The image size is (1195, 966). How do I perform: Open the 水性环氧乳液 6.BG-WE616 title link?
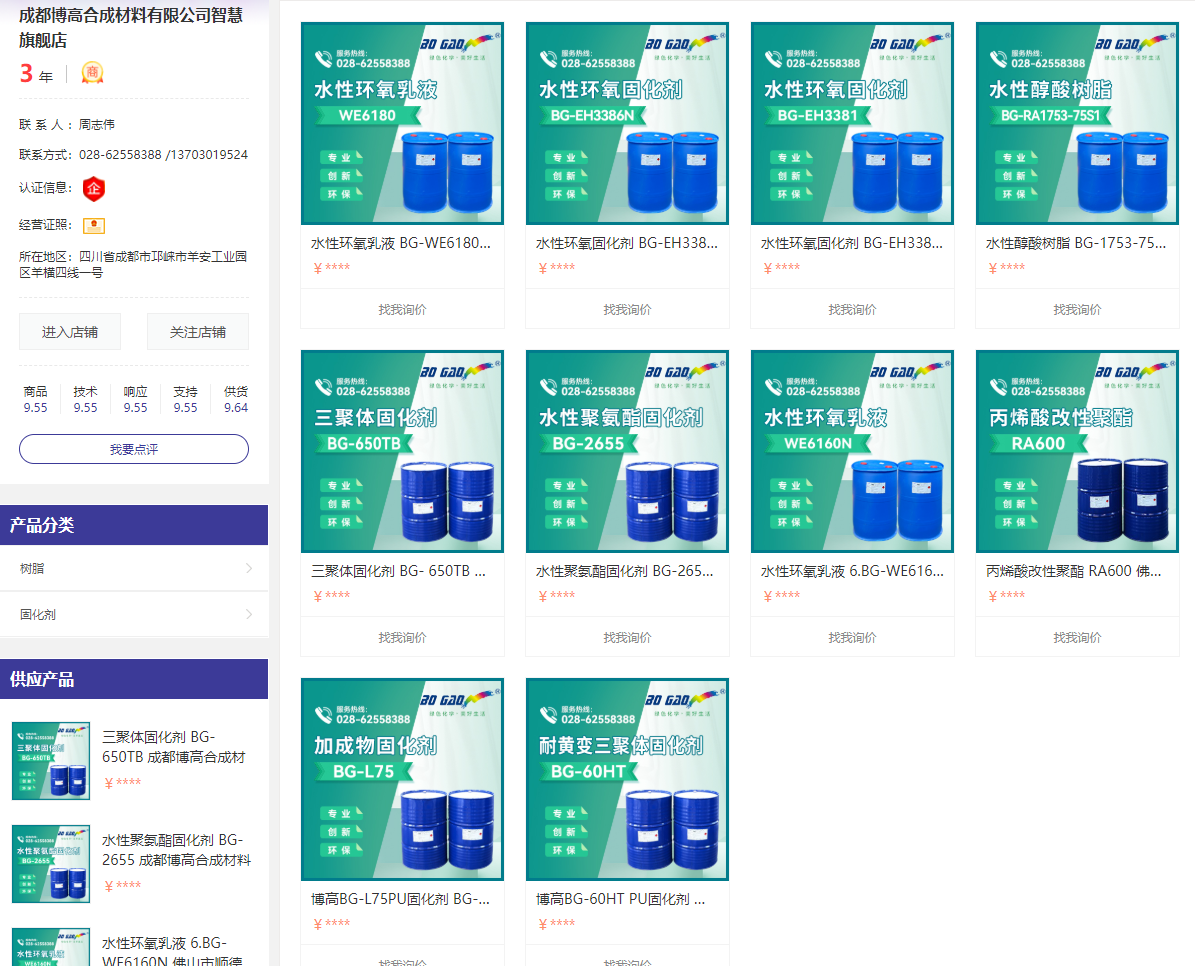(x=852, y=571)
